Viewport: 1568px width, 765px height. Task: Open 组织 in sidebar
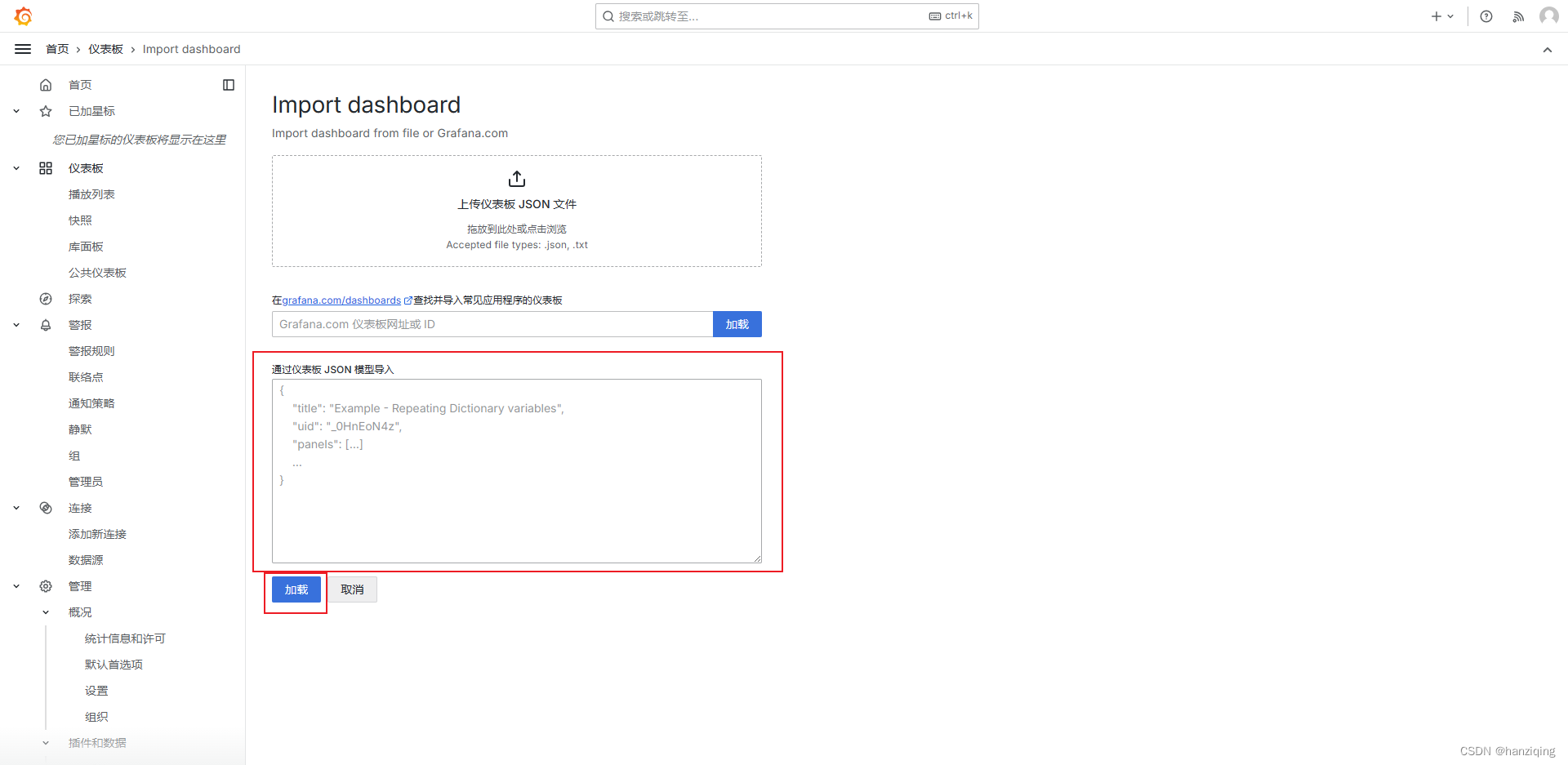pyautogui.click(x=96, y=717)
